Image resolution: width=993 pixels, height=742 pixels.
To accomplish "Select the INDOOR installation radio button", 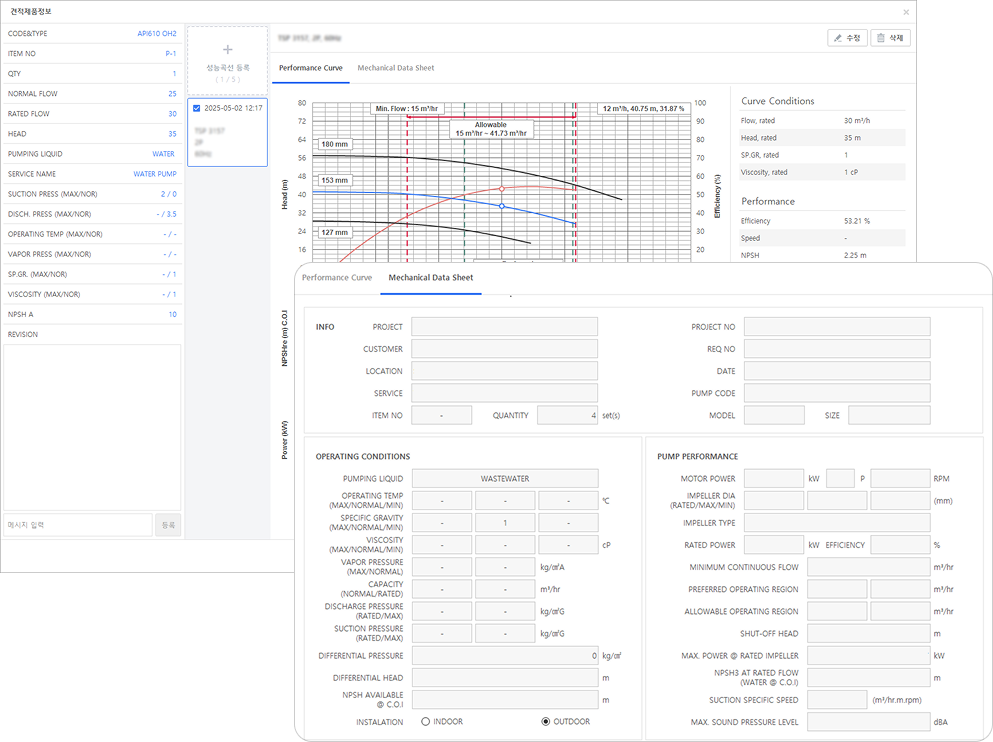I will coord(426,721).
